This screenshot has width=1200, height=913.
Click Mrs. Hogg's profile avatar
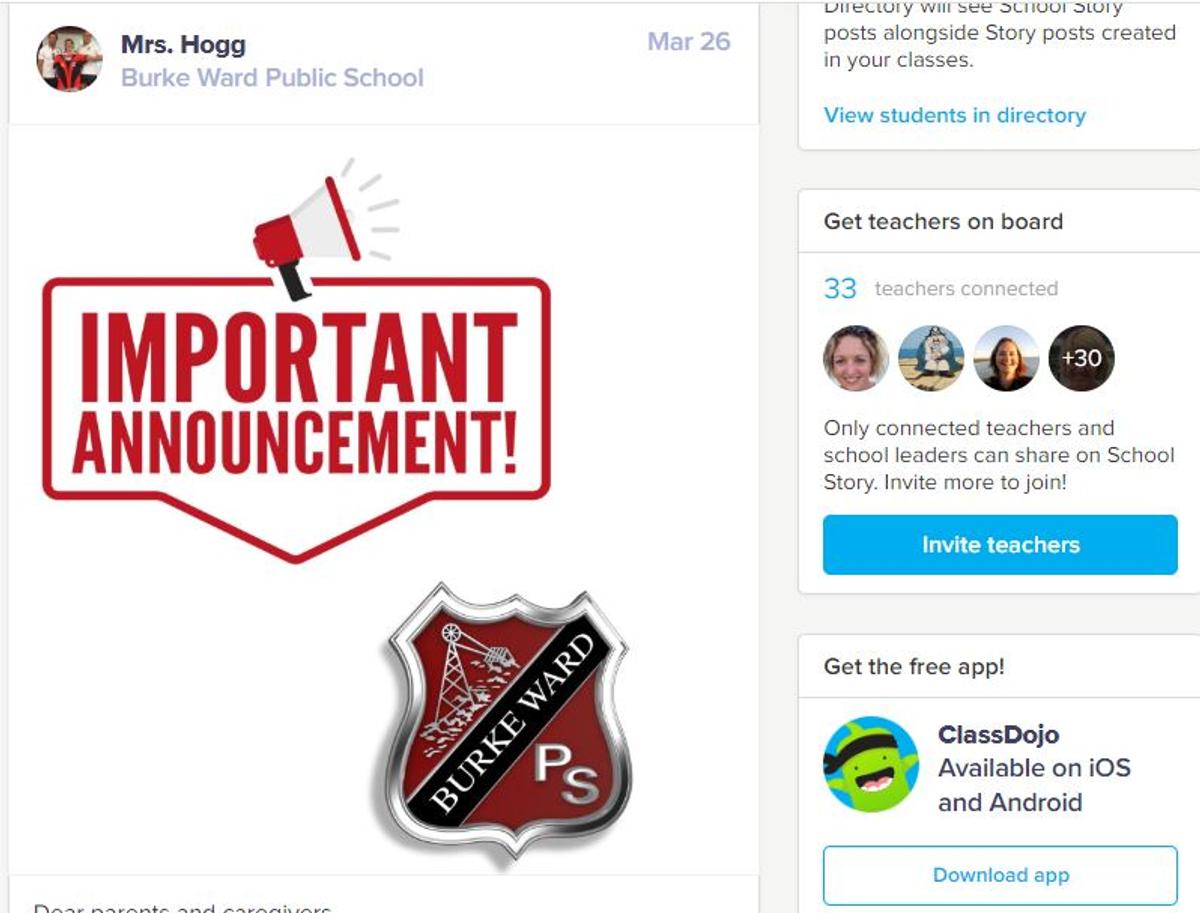(70, 59)
